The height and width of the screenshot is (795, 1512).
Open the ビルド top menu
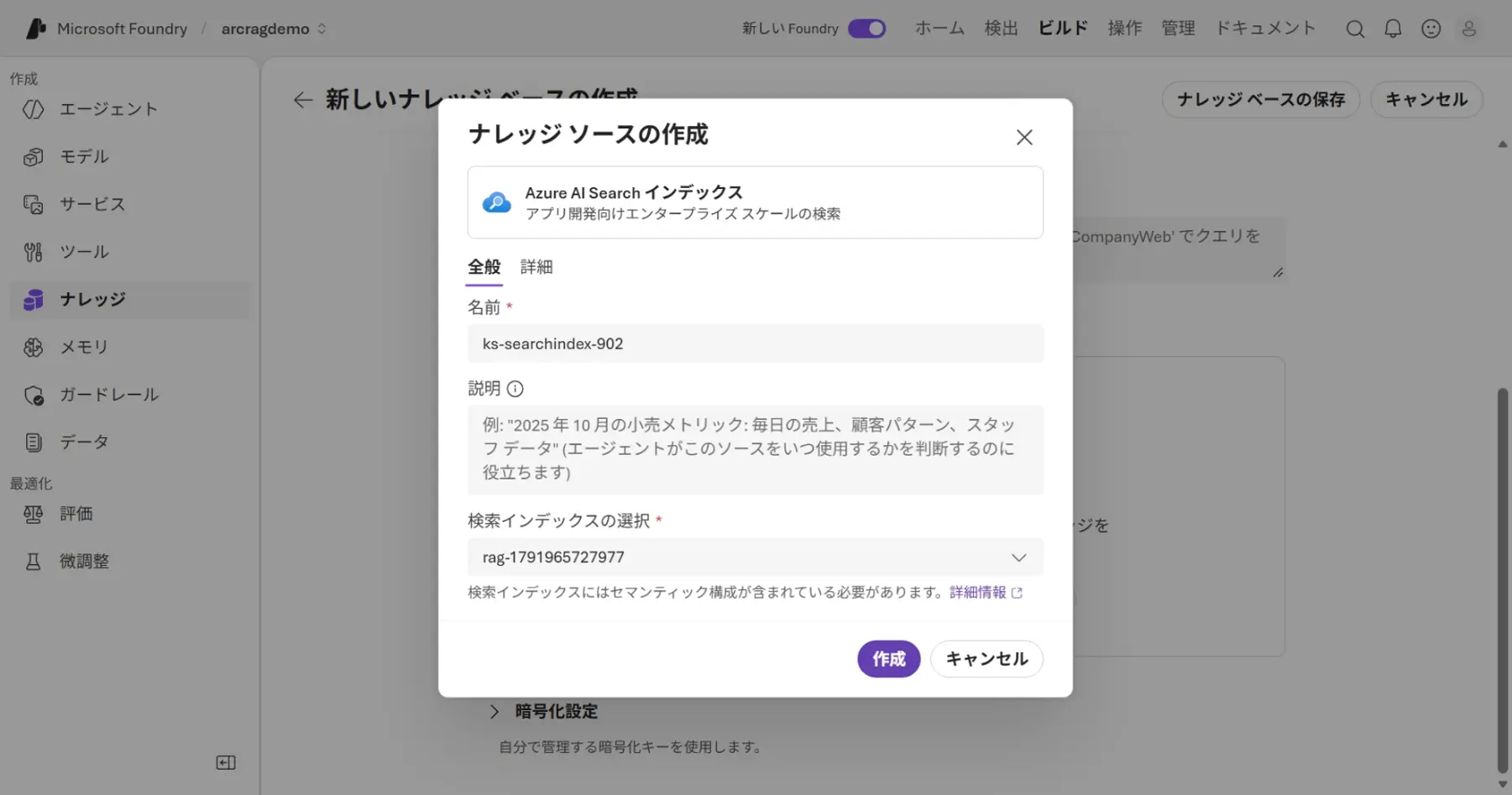pos(1063,29)
